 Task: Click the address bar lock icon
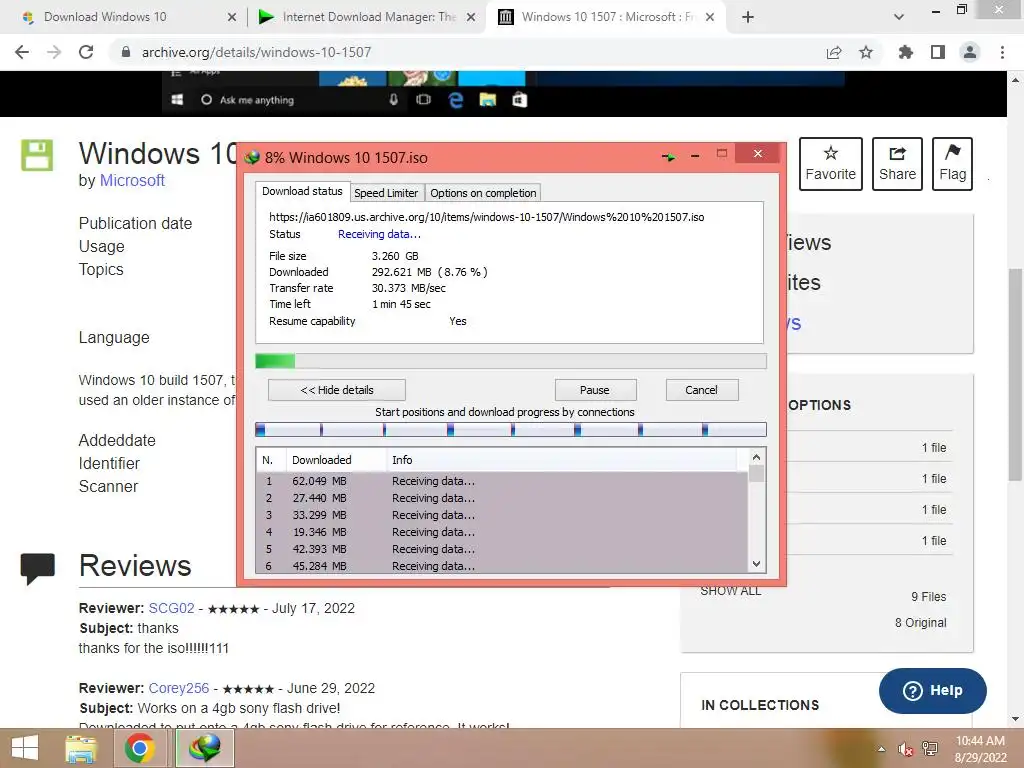(126, 52)
